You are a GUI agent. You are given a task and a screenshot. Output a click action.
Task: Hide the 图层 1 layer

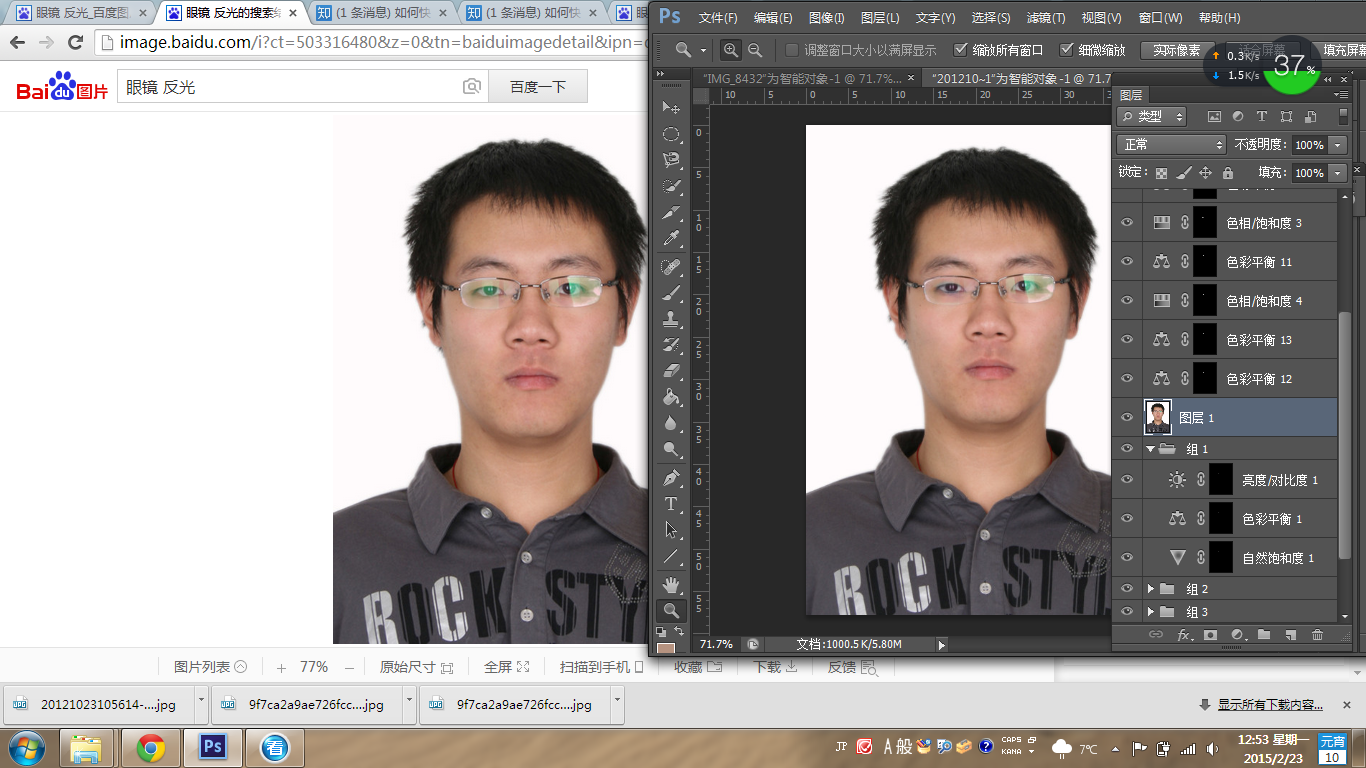(1127, 417)
